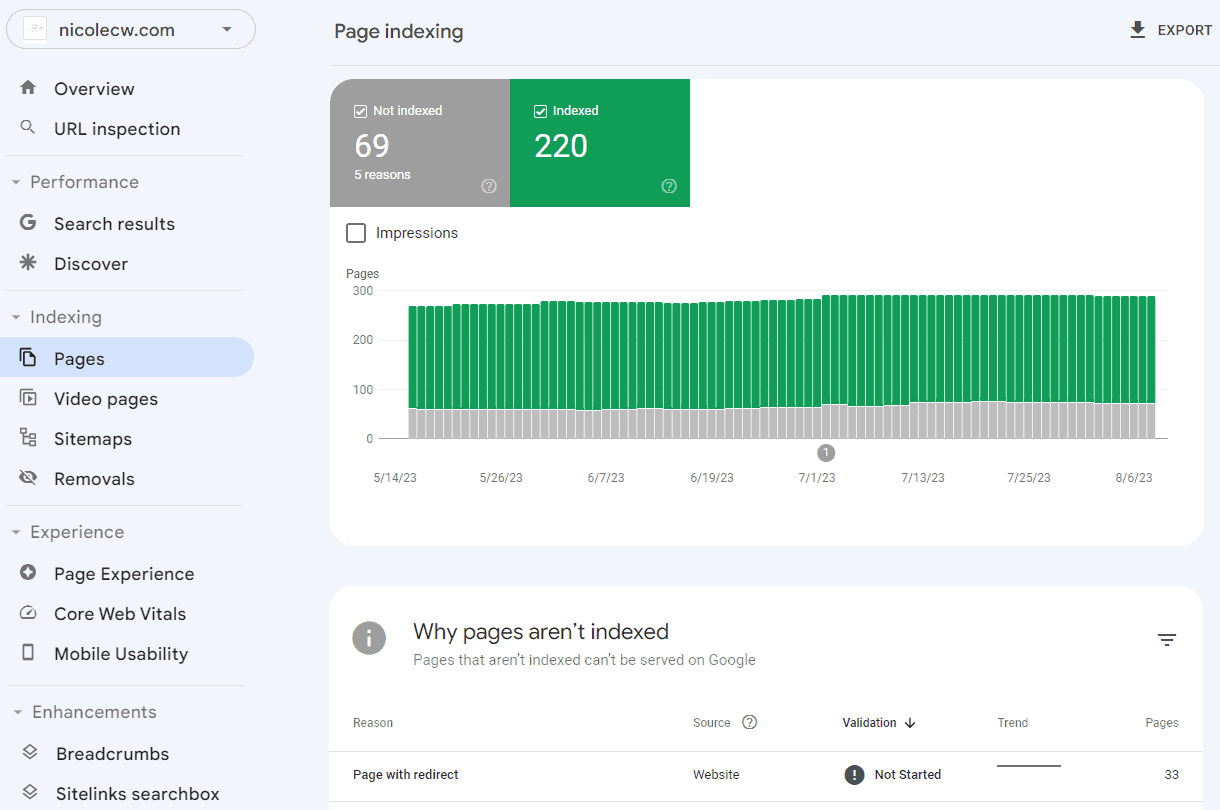Collapse the Performance section
1220x810 pixels.
pos(16,183)
